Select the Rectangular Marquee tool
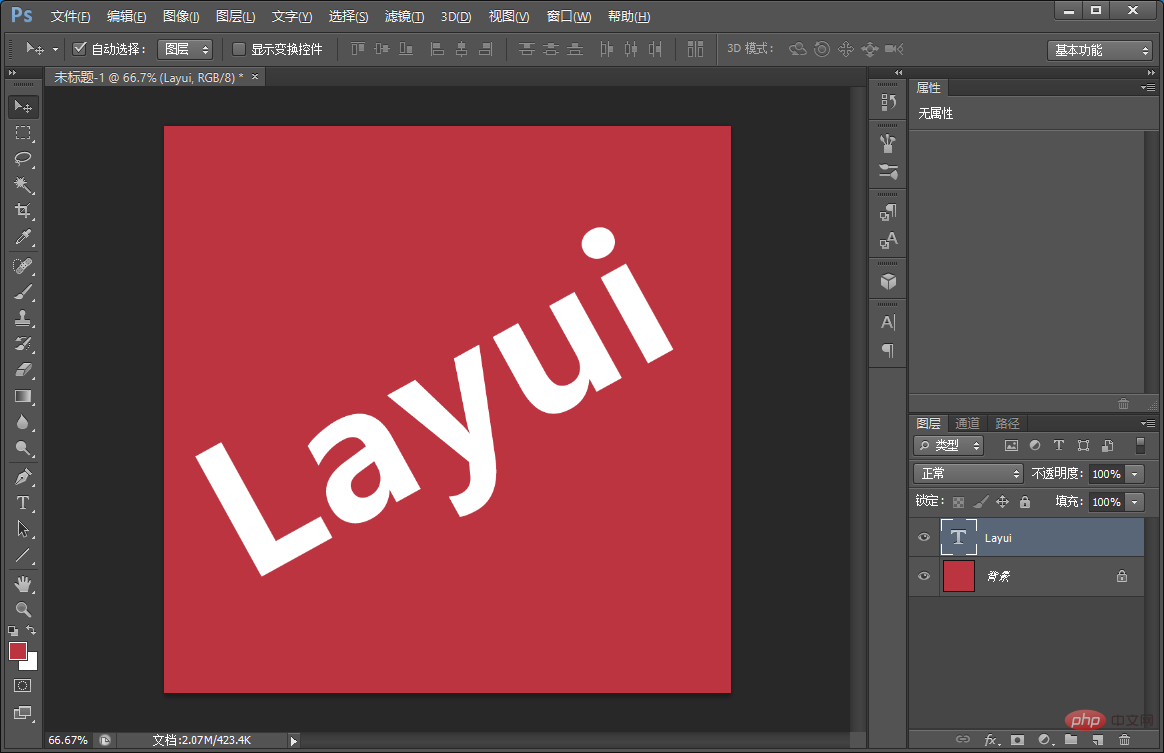 [x=23, y=133]
